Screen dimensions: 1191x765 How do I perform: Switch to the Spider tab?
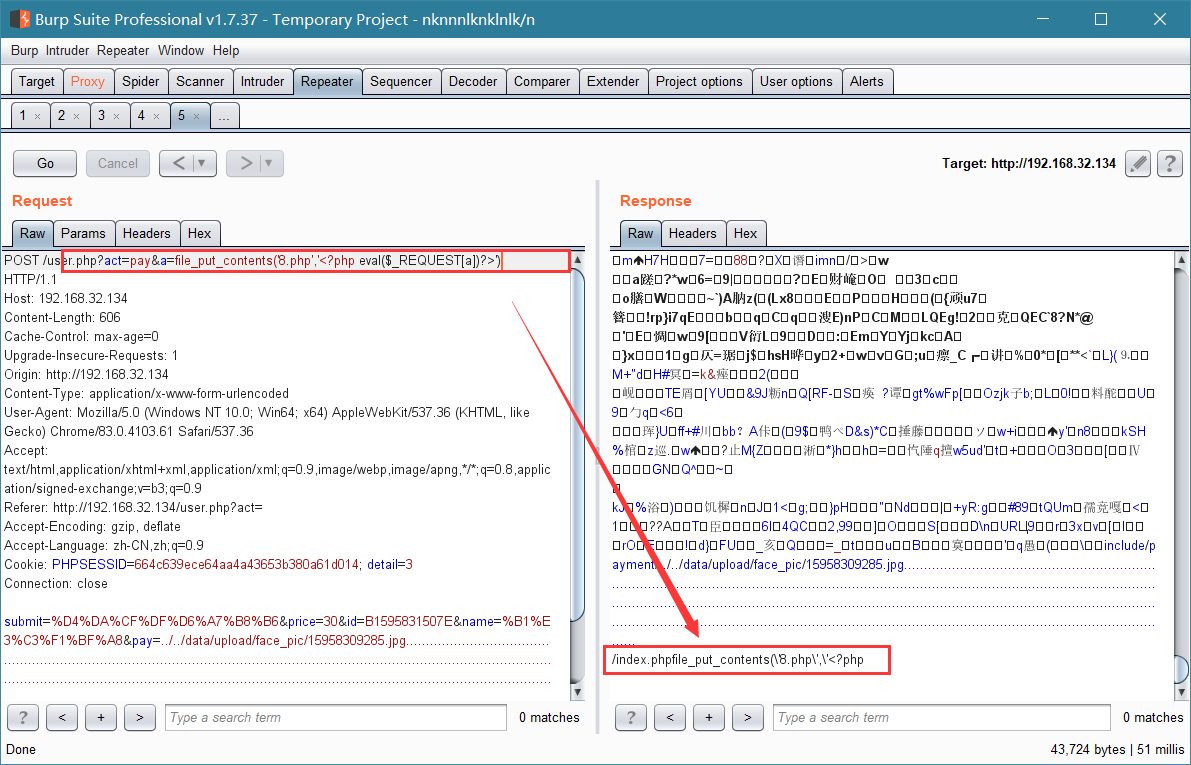pos(141,81)
